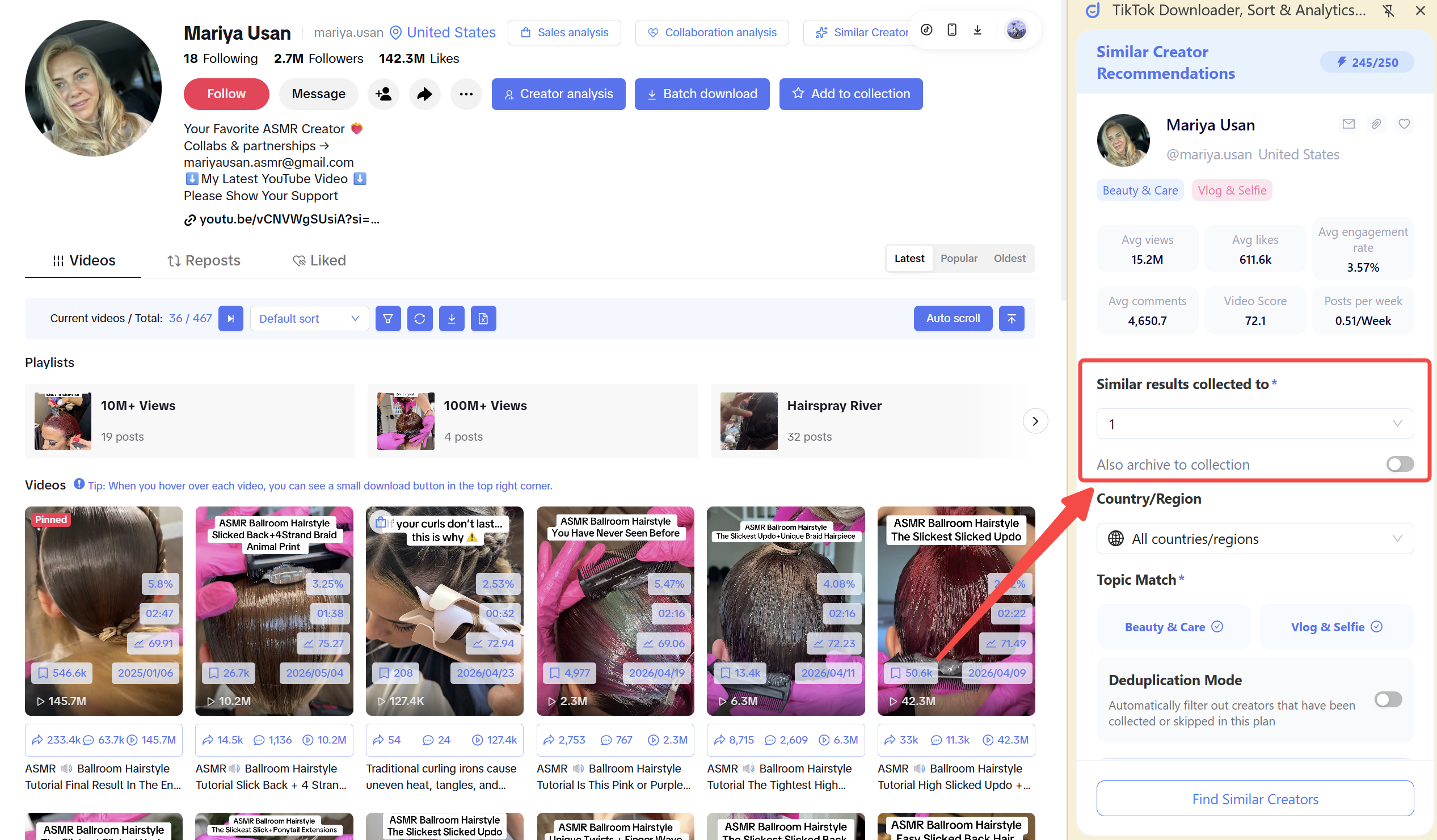This screenshot has height=840, width=1437.
Task: Open the user avatar in floating toolbar
Action: tap(1016, 29)
